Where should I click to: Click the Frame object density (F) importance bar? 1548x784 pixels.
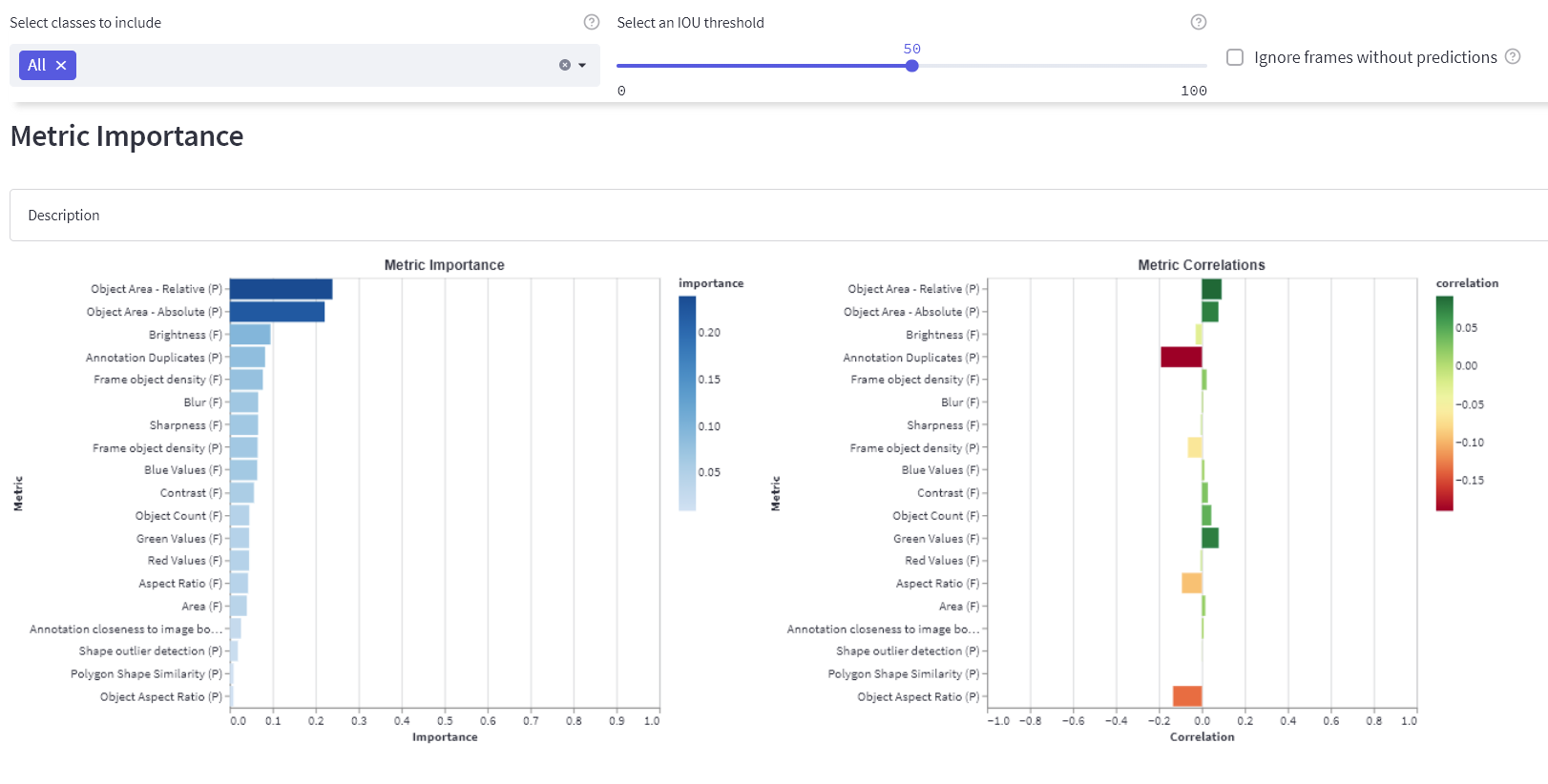click(x=246, y=380)
